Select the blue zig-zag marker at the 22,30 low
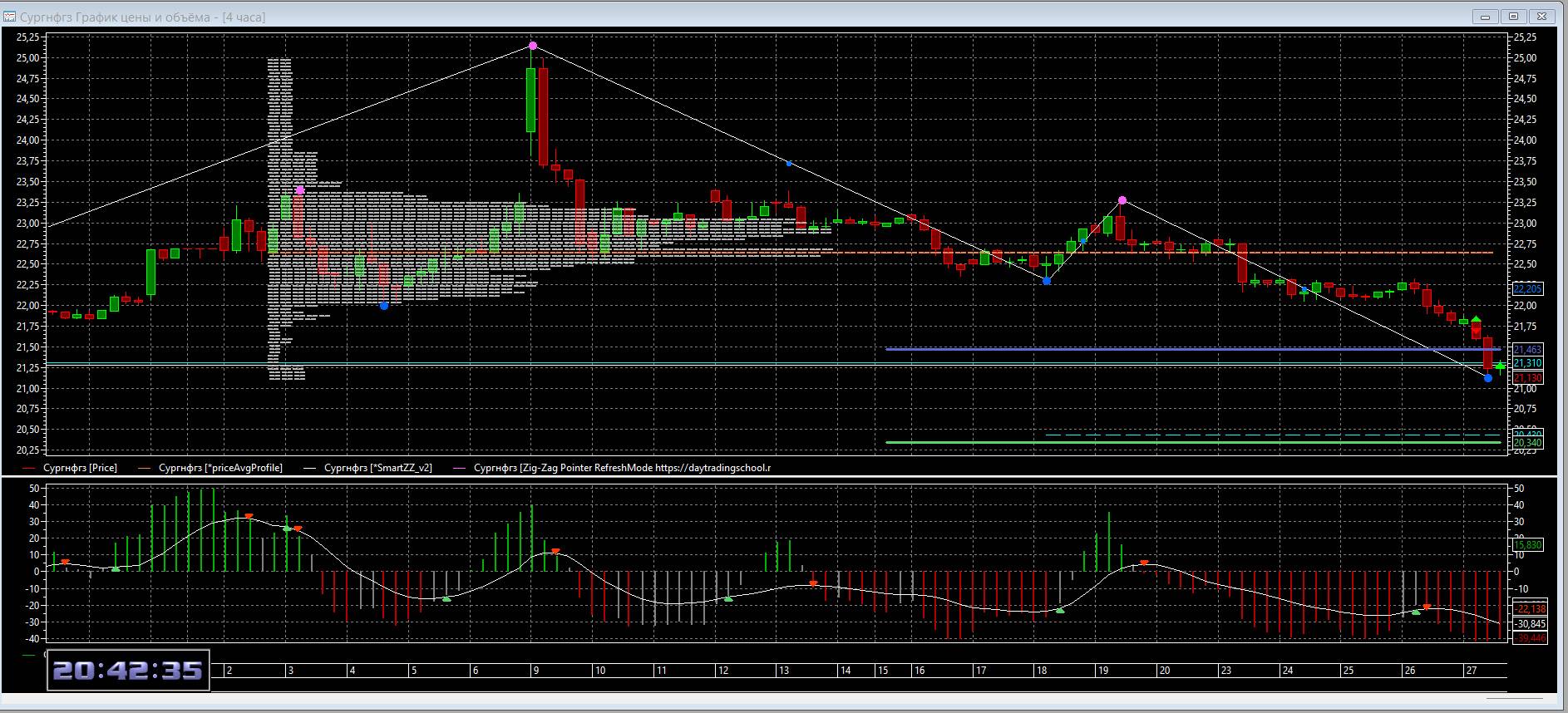The height and width of the screenshot is (713, 1568). pyautogui.click(x=1047, y=282)
